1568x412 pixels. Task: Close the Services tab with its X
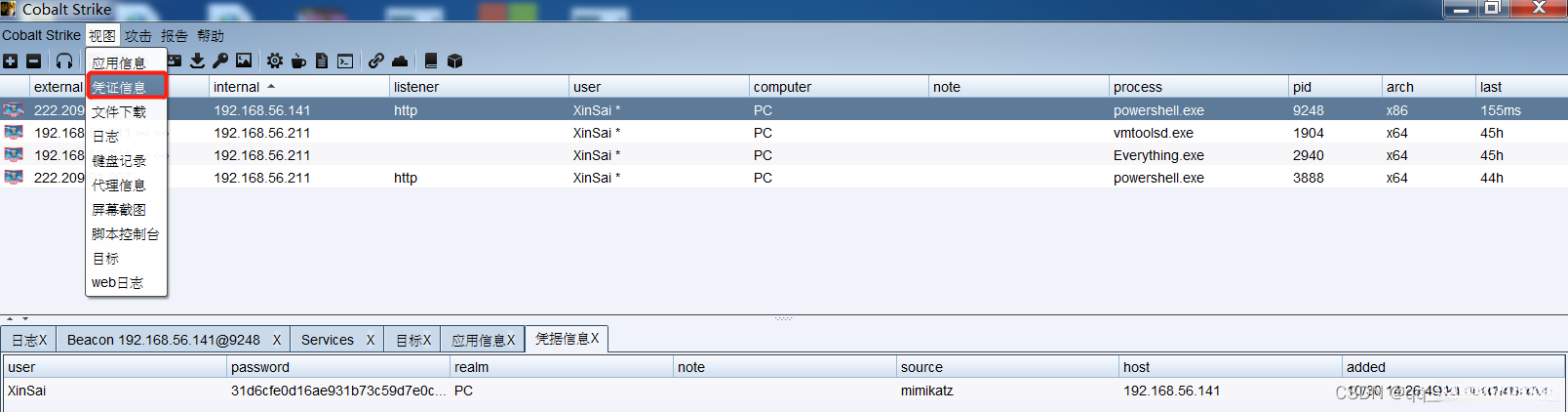(x=371, y=340)
